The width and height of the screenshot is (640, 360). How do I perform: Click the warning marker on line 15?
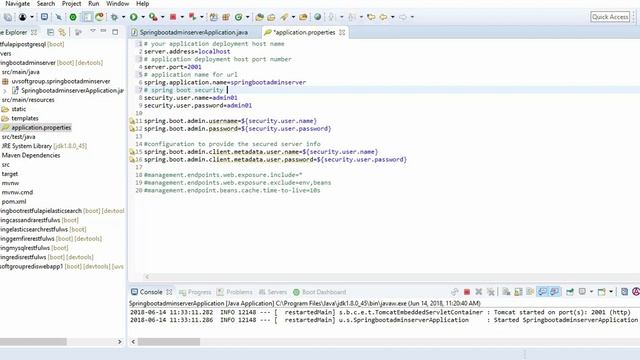coord(132,152)
